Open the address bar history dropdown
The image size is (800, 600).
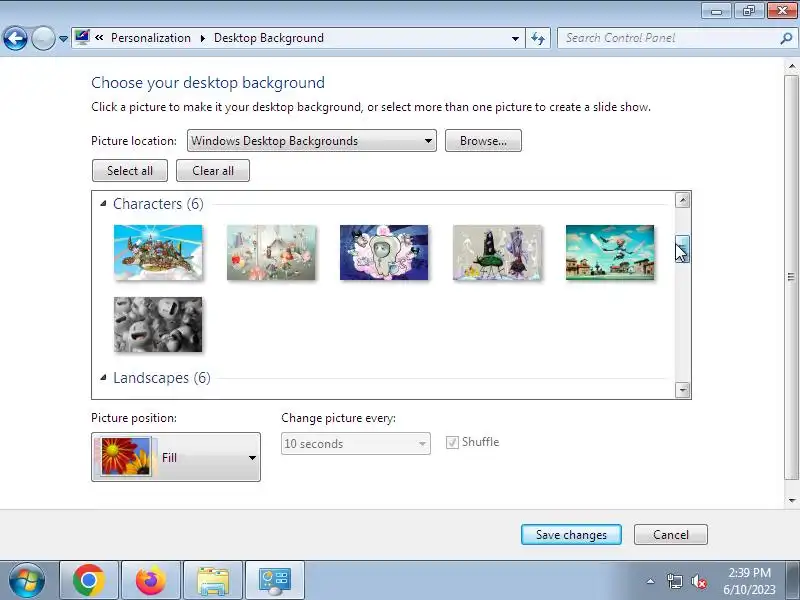(x=515, y=38)
